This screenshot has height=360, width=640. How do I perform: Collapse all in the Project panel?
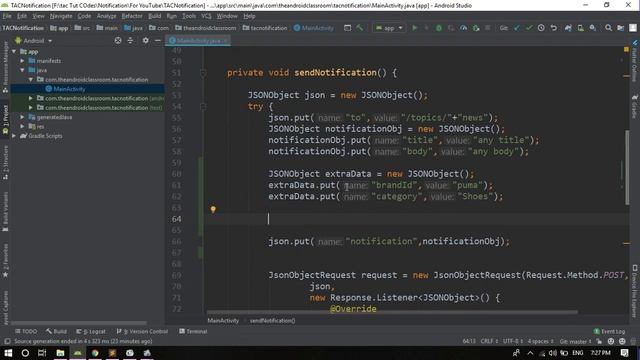coord(130,40)
